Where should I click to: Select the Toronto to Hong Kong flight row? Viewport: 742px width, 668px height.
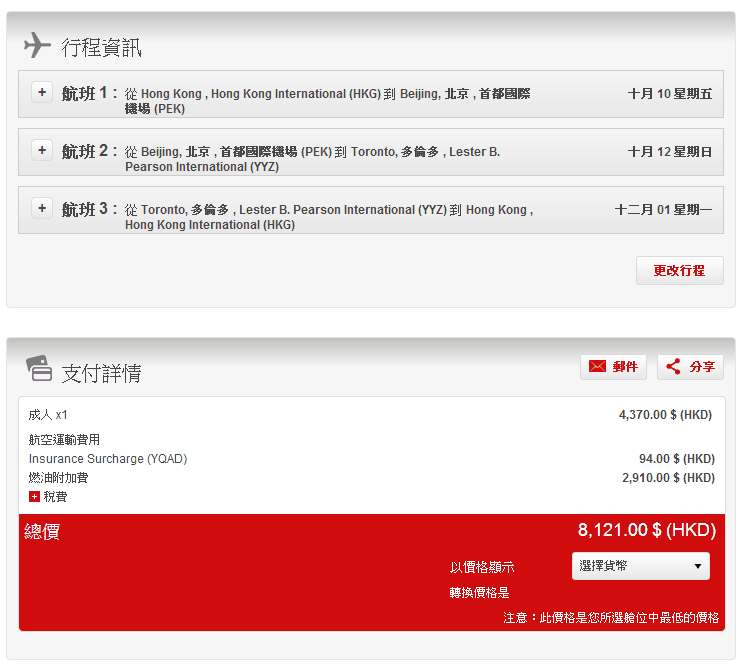(x=330, y=217)
